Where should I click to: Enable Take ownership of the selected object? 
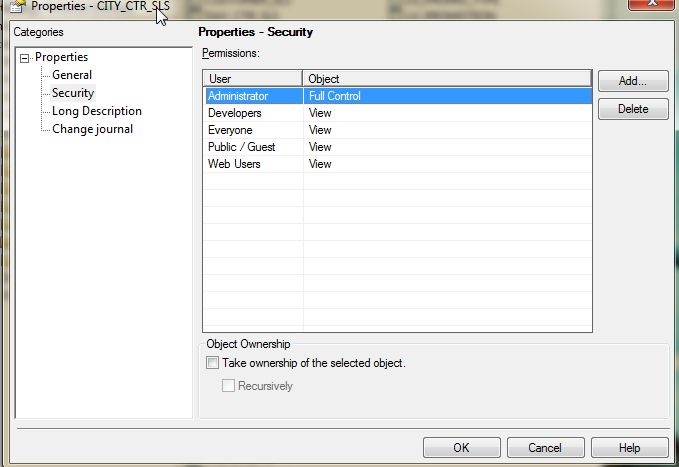coord(213,363)
